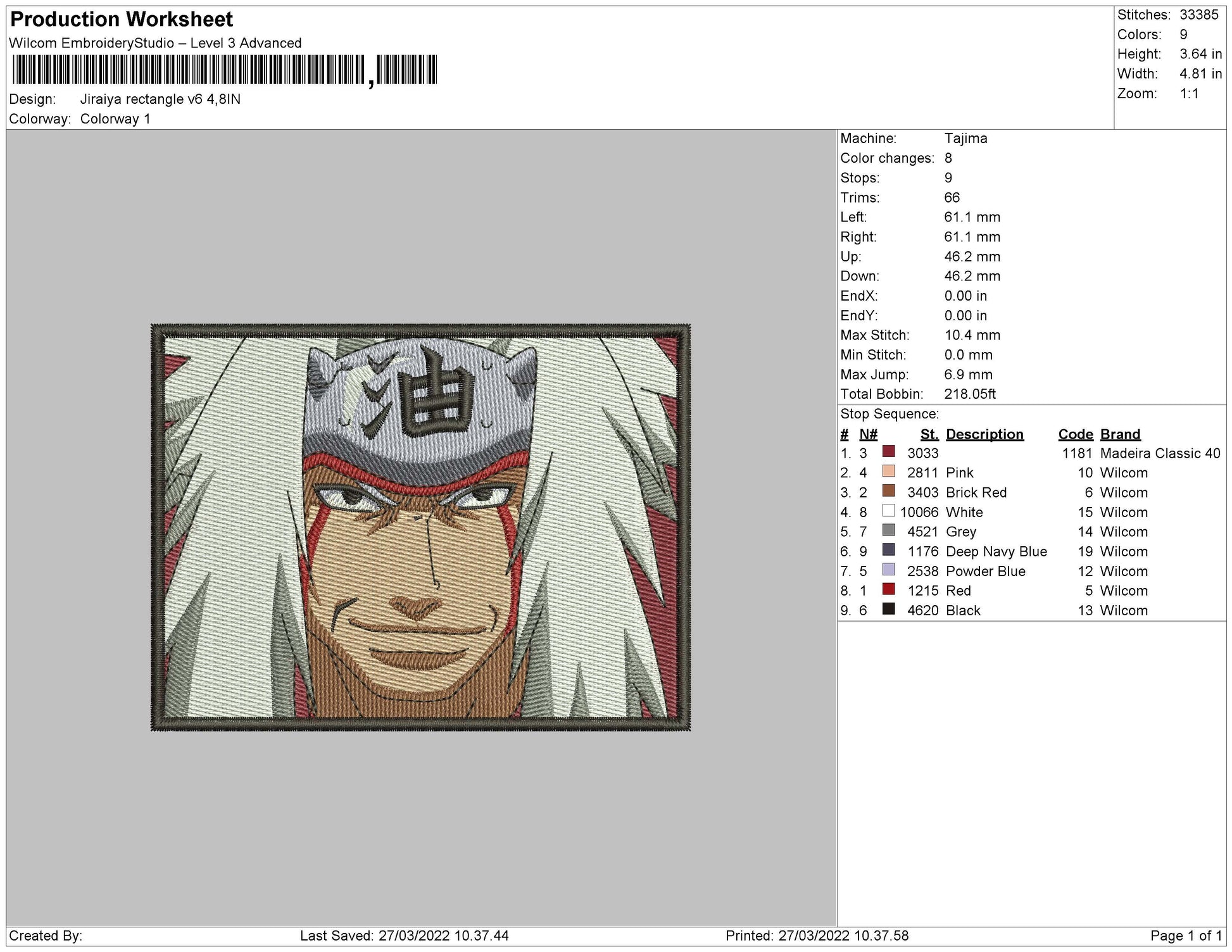The width and height of the screenshot is (1232, 952).
Task: Click the 'Description' column header
Action: [984, 434]
